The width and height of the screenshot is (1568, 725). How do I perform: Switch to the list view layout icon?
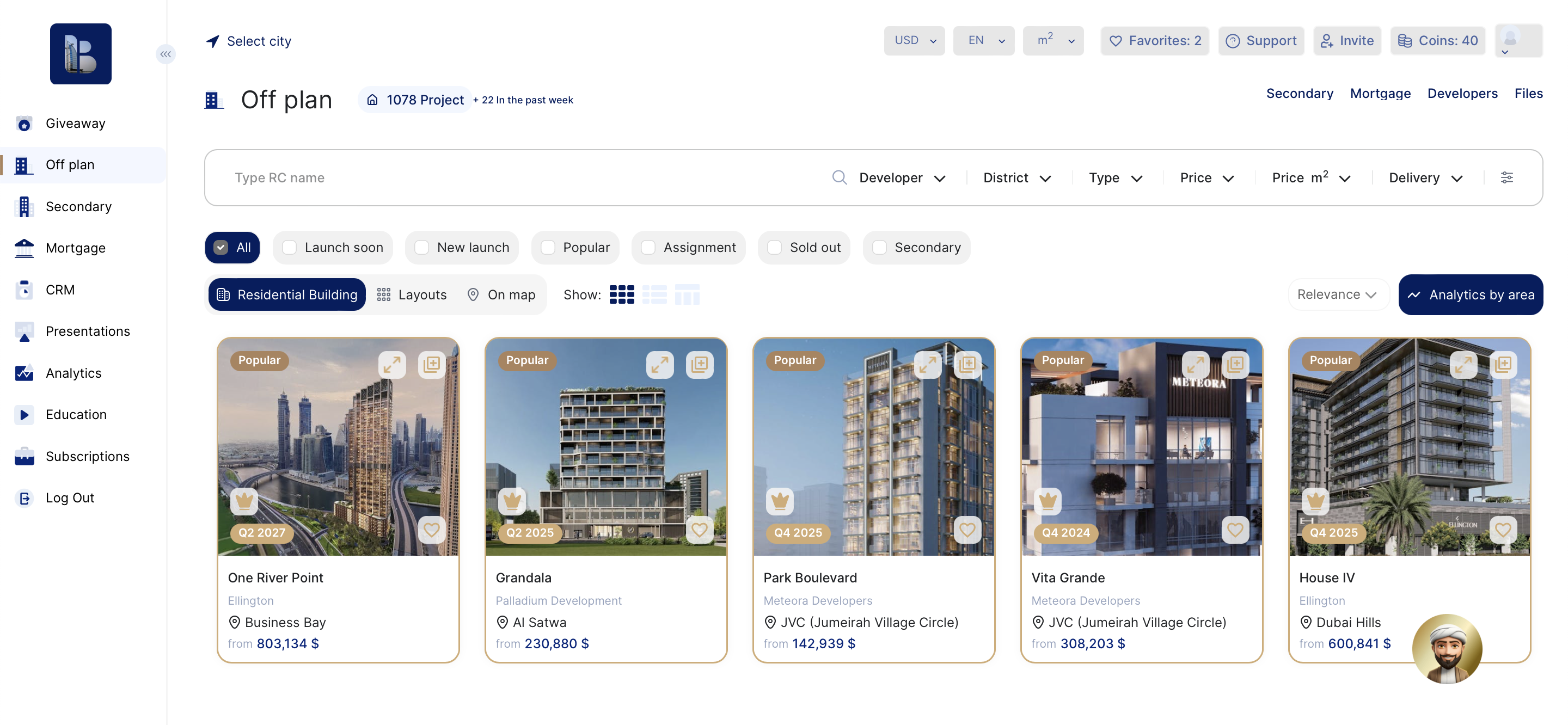[x=654, y=294]
